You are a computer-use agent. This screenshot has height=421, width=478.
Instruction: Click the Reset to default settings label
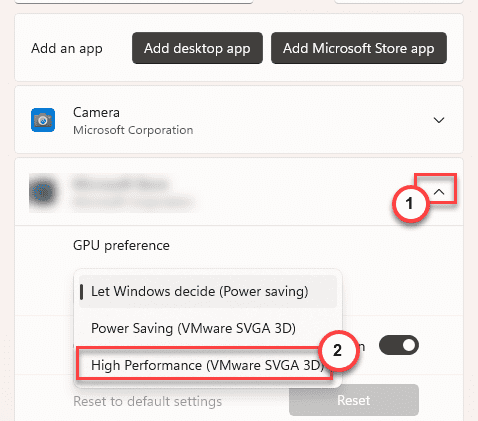[x=148, y=401]
